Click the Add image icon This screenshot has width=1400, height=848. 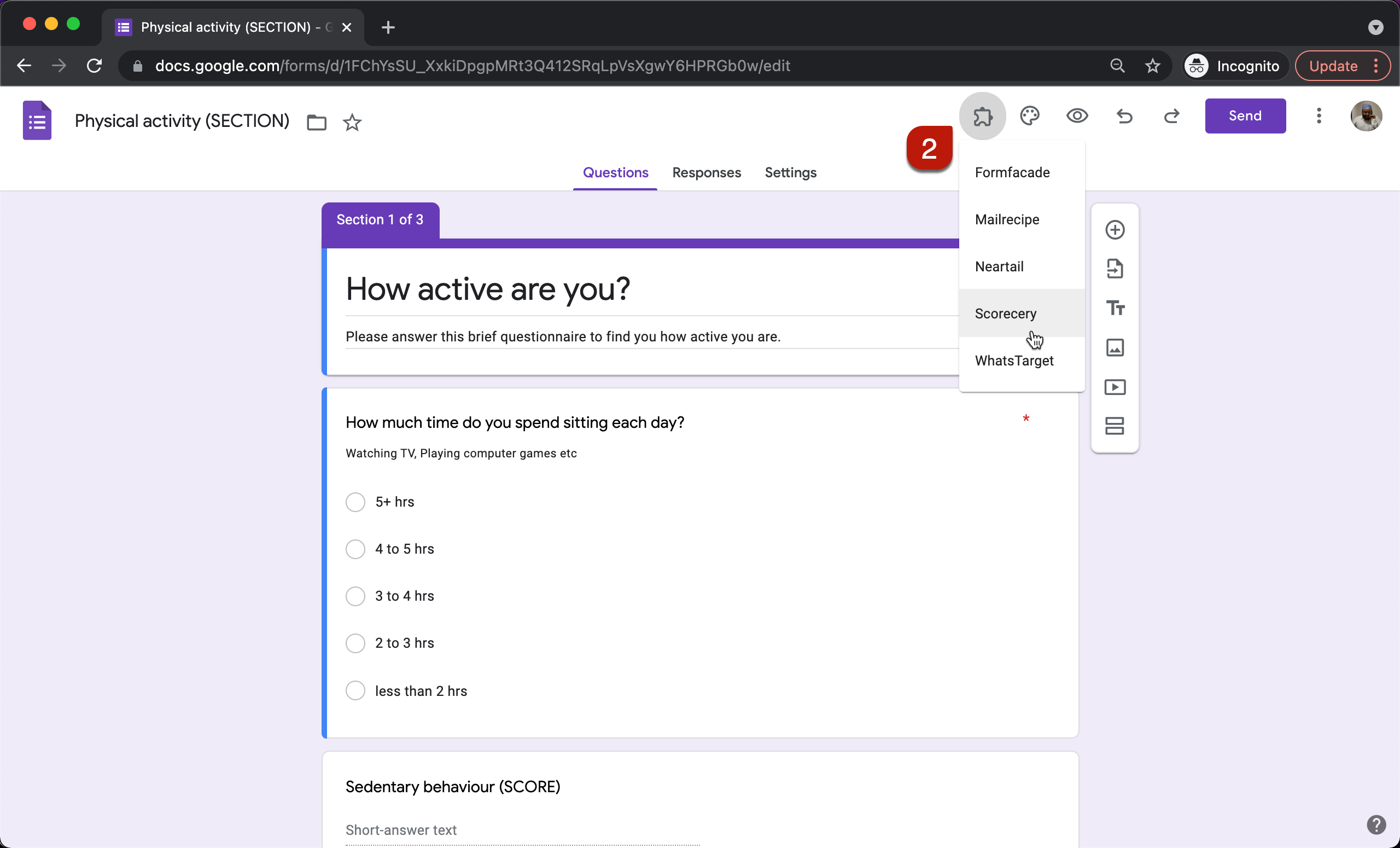(1115, 347)
